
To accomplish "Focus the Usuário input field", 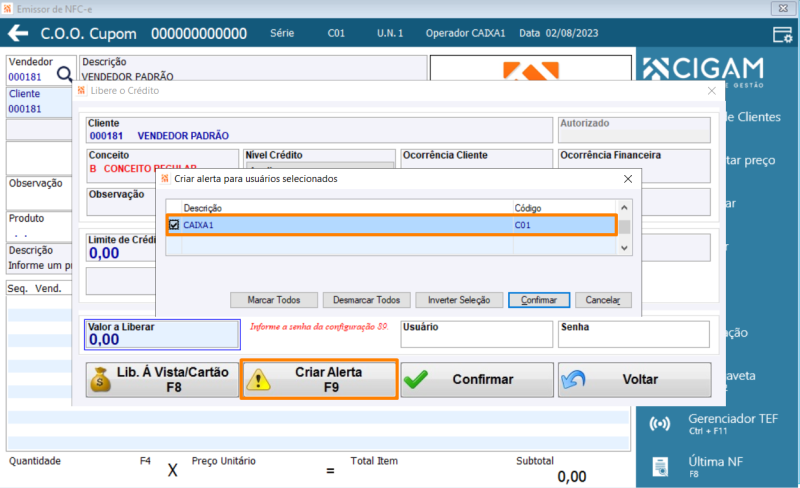I will 477,334.
